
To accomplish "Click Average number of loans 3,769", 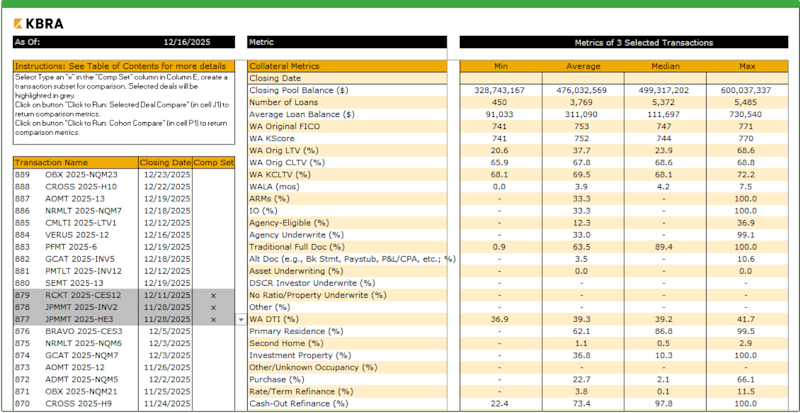I will pos(583,102).
